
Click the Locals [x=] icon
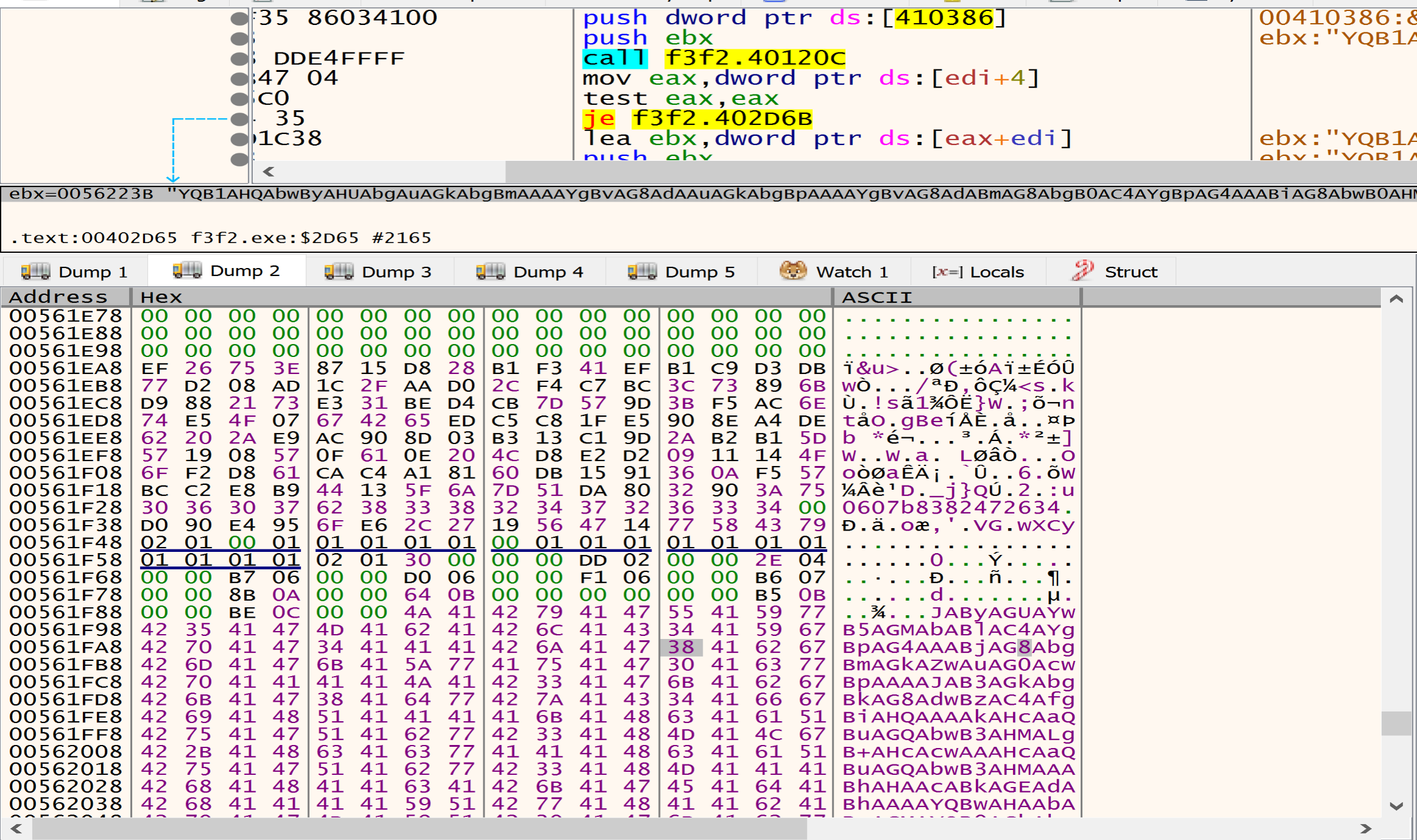[x=947, y=272]
